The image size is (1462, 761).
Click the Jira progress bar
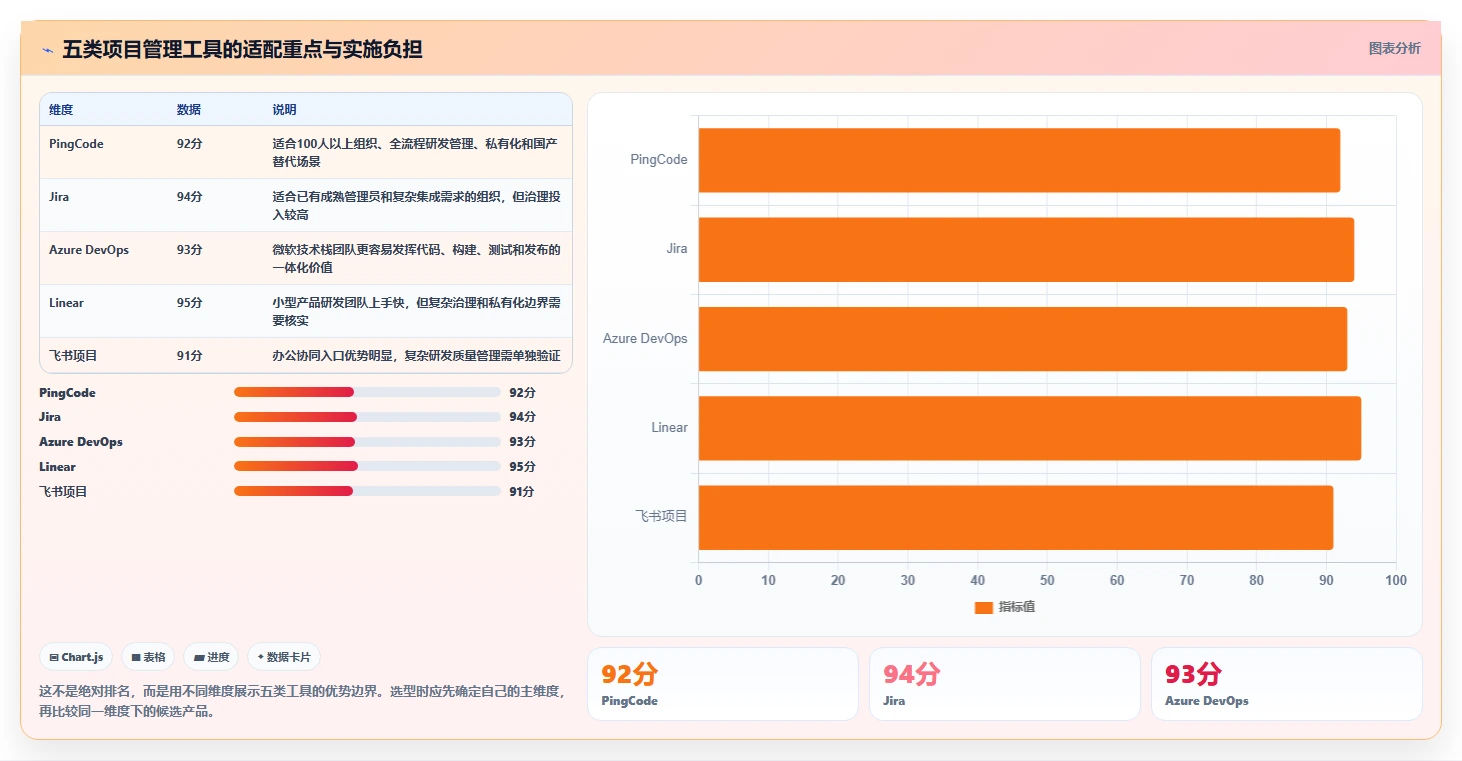pos(367,417)
